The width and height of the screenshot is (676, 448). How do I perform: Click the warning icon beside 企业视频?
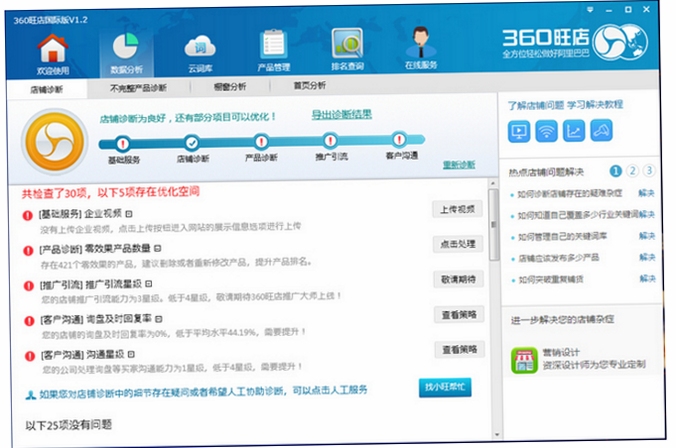(28, 215)
